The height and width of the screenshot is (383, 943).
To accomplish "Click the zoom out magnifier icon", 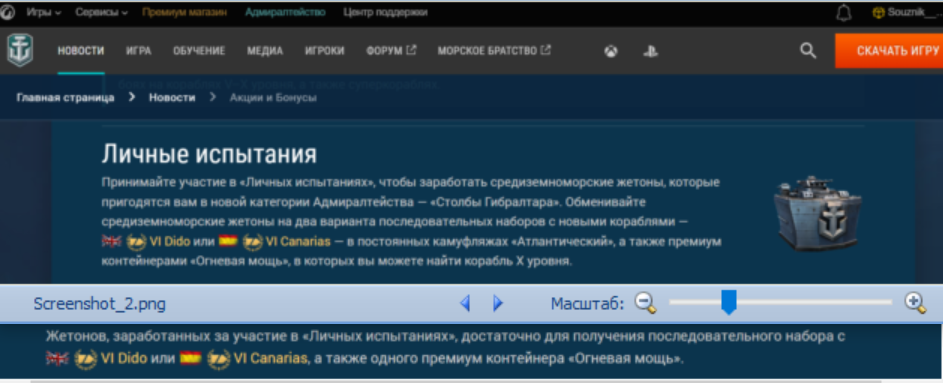I will point(646,303).
